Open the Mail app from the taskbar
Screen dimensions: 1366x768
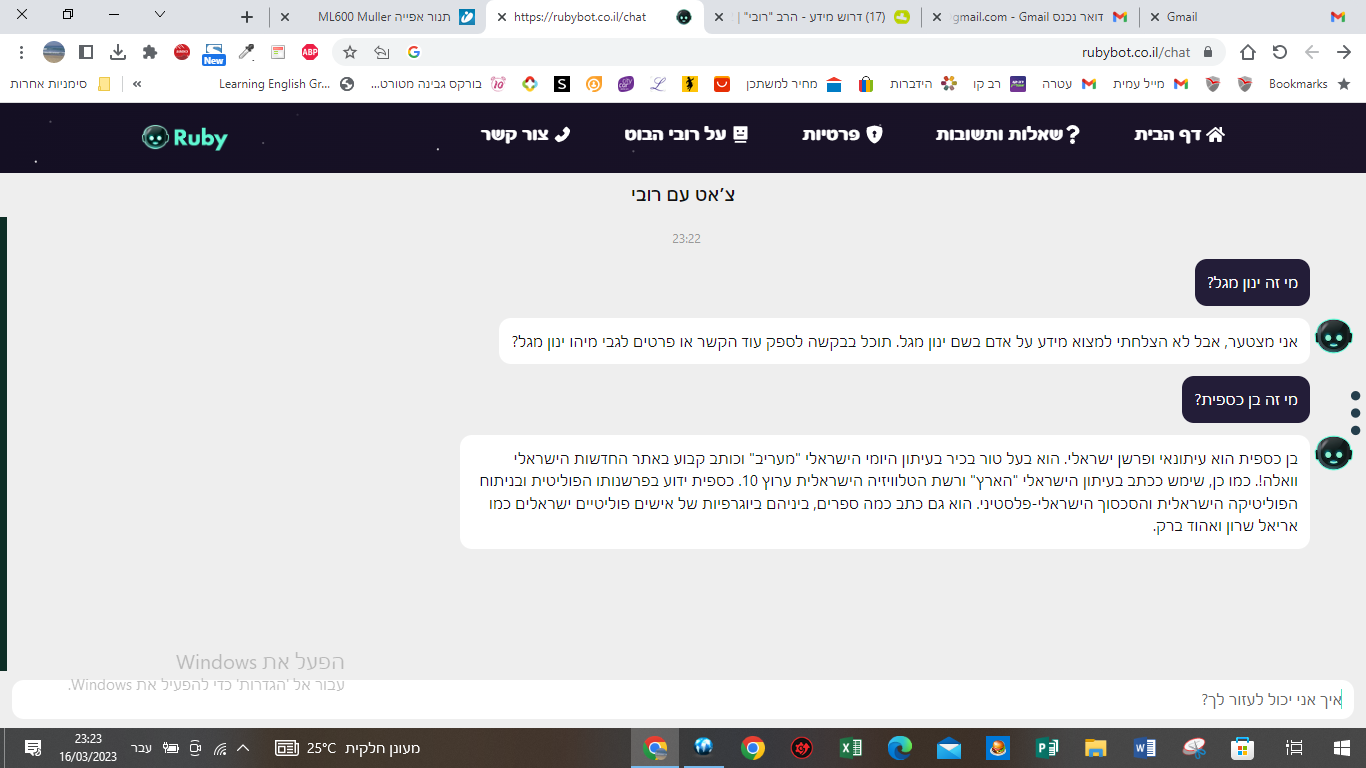[x=949, y=748]
